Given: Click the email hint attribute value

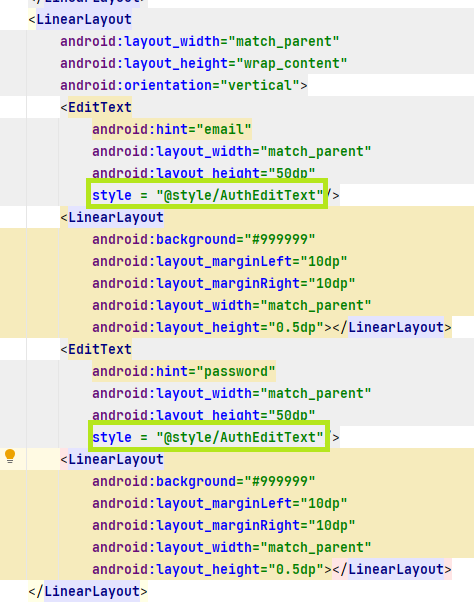Looking at the screenshot, I should [224, 129].
